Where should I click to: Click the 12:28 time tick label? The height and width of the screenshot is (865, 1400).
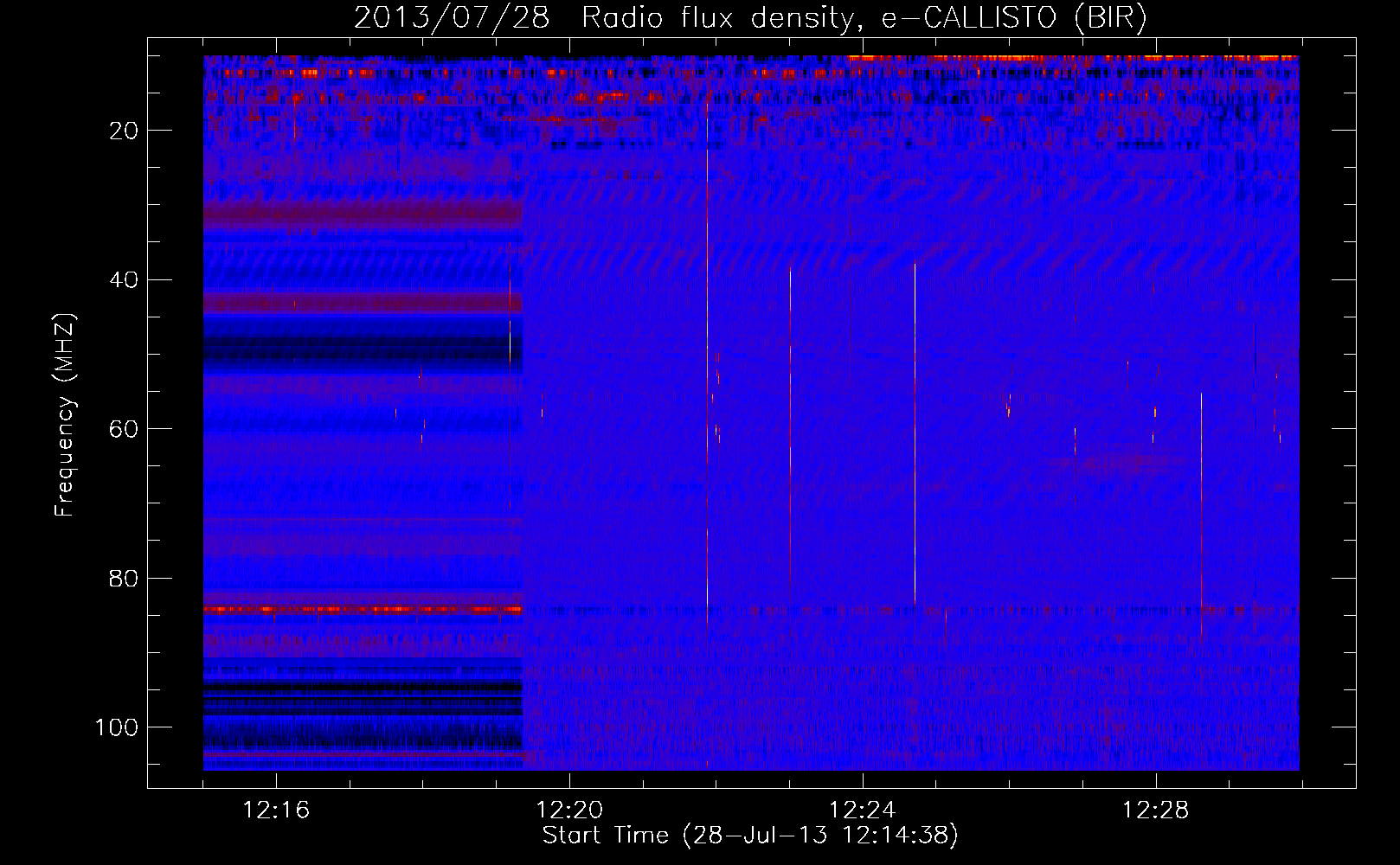pos(1156,811)
